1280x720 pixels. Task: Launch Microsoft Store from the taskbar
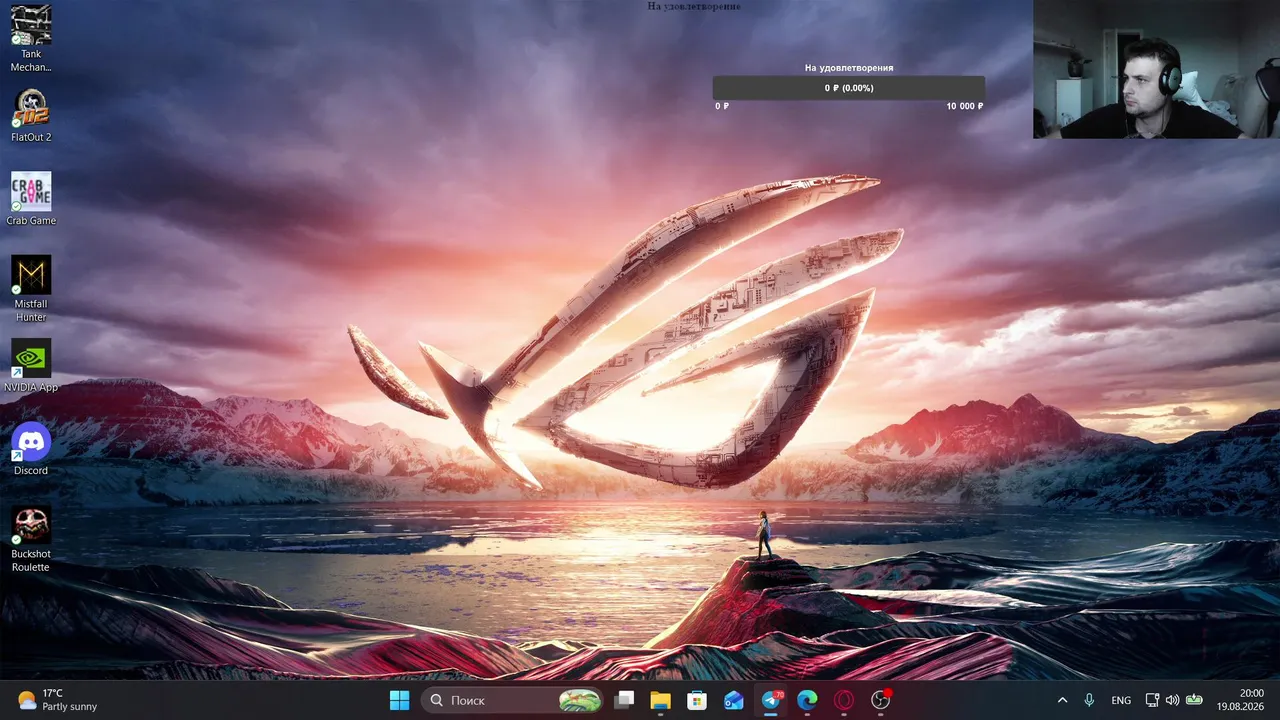[697, 701]
